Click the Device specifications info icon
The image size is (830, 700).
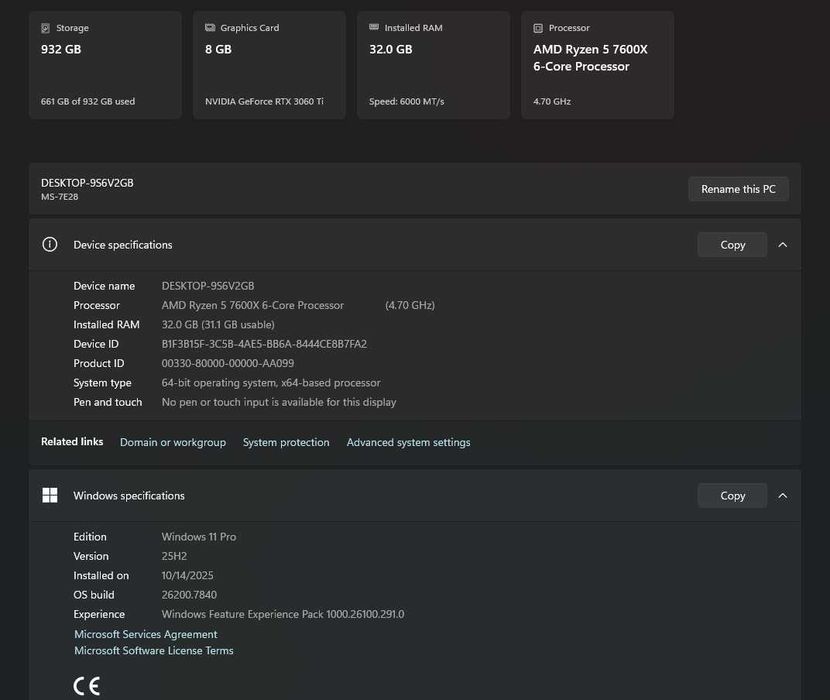point(50,245)
